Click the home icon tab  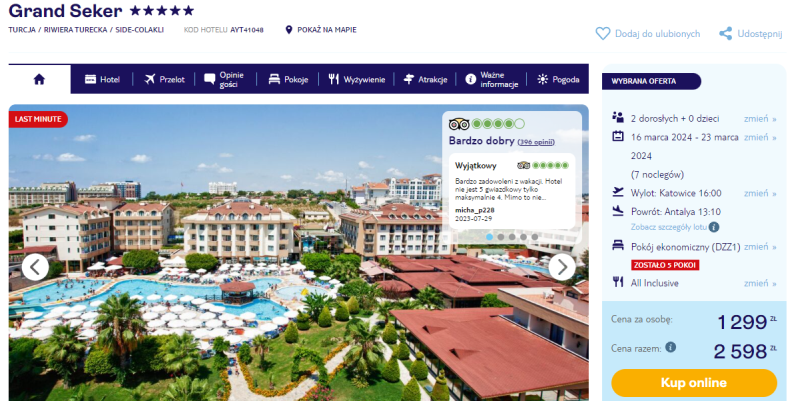[x=39, y=79]
